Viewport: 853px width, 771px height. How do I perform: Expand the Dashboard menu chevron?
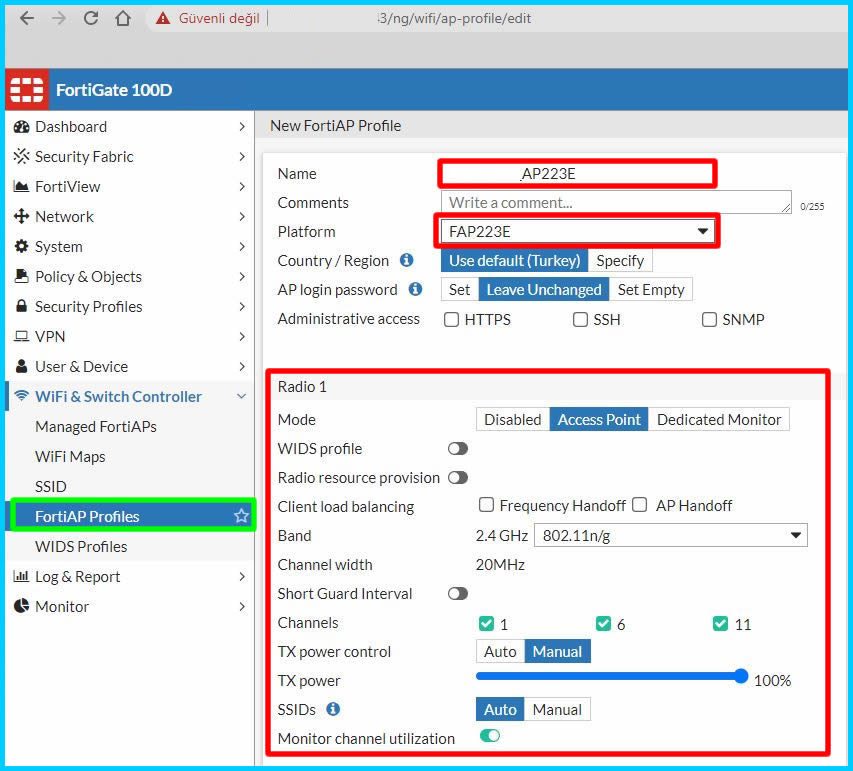pyautogui.click(x=242, y=127)
